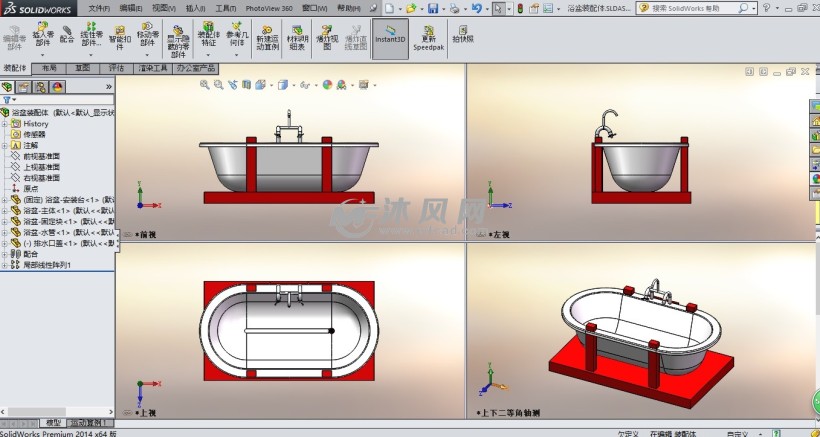
Task: Click the File Properties icon in the title bar
Action: (534, 8)
